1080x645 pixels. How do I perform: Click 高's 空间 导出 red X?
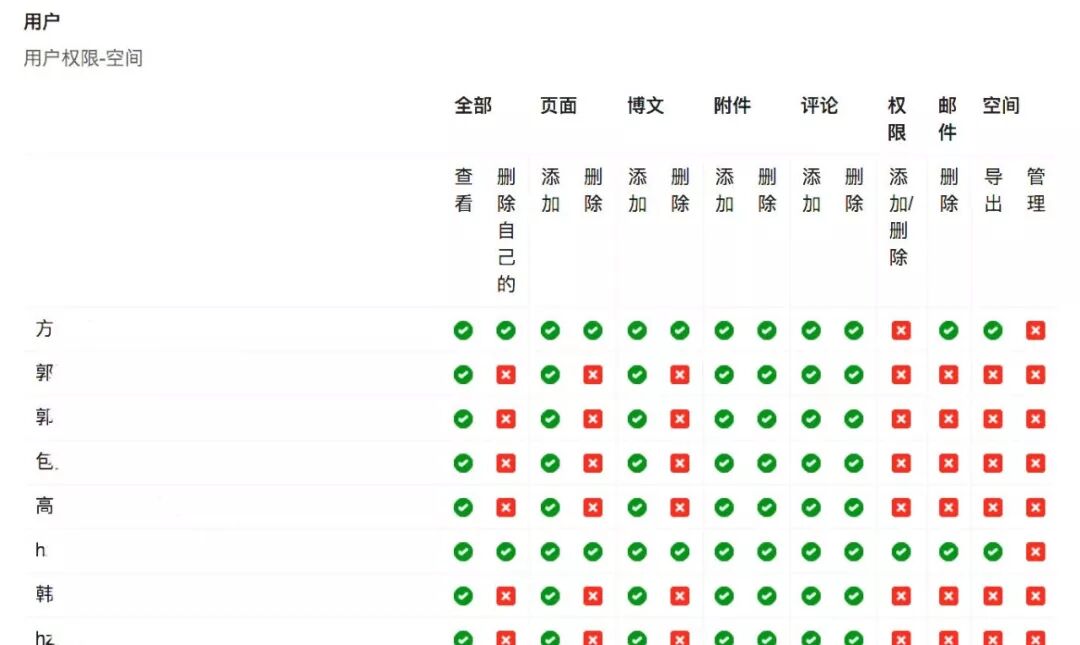point(993,507)
